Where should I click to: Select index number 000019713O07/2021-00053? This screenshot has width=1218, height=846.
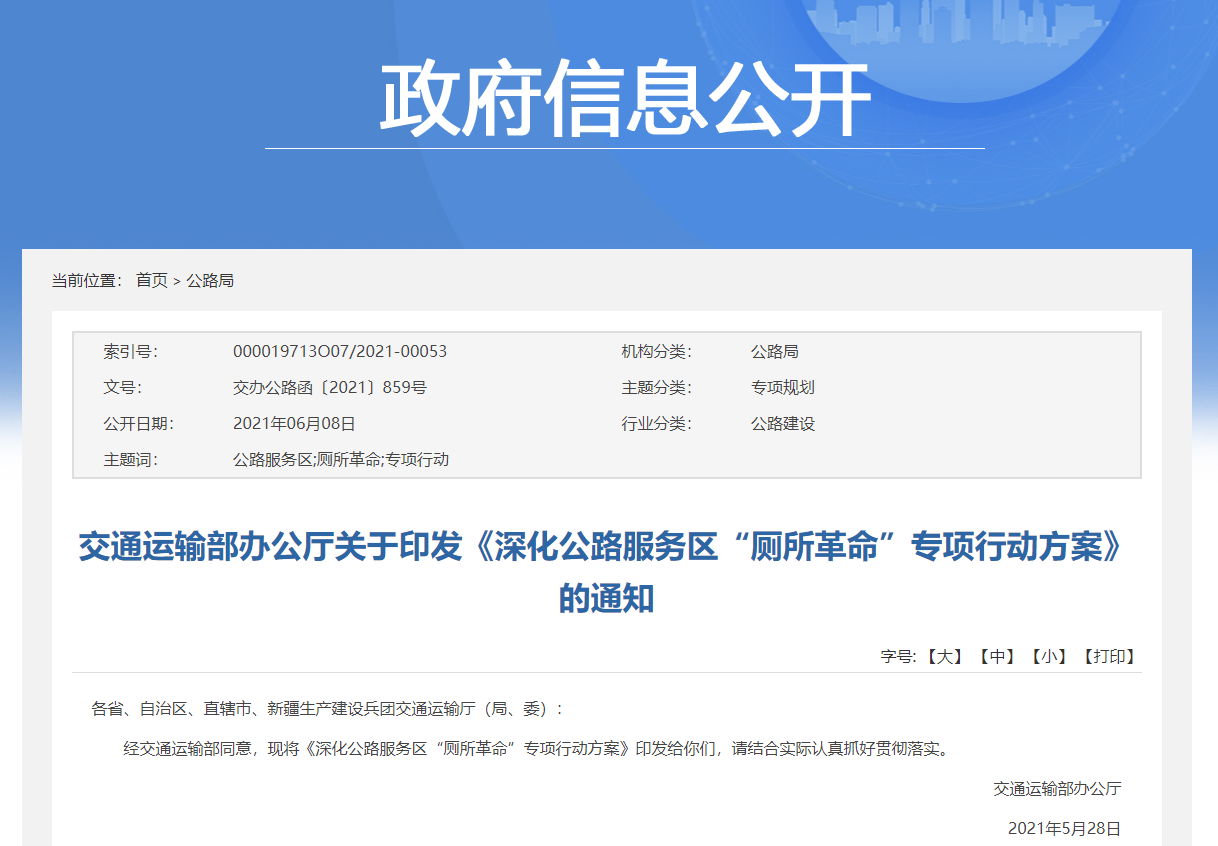(340, 352)
